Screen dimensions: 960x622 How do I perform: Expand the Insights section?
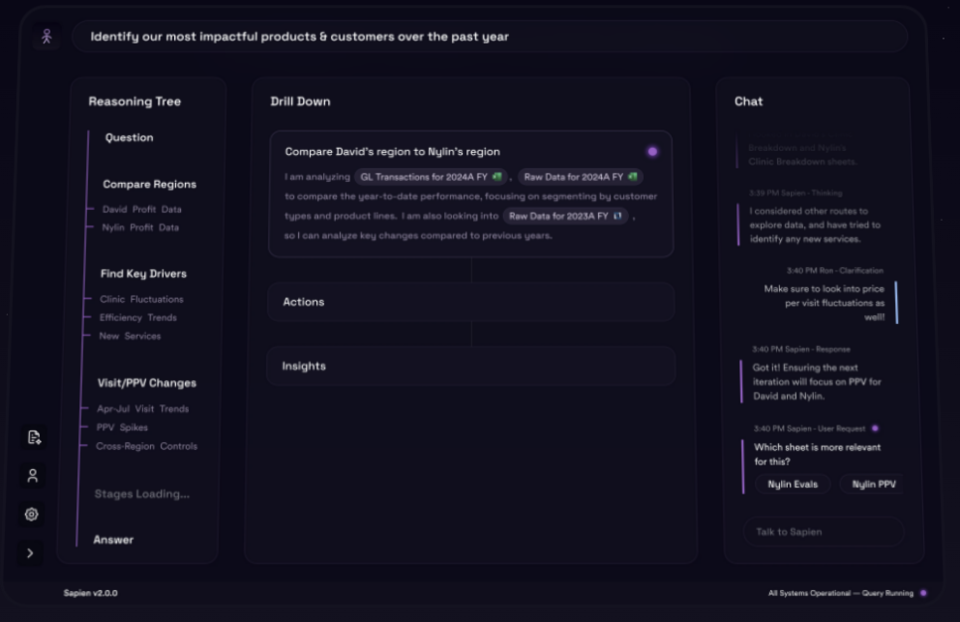coord(470,366)
